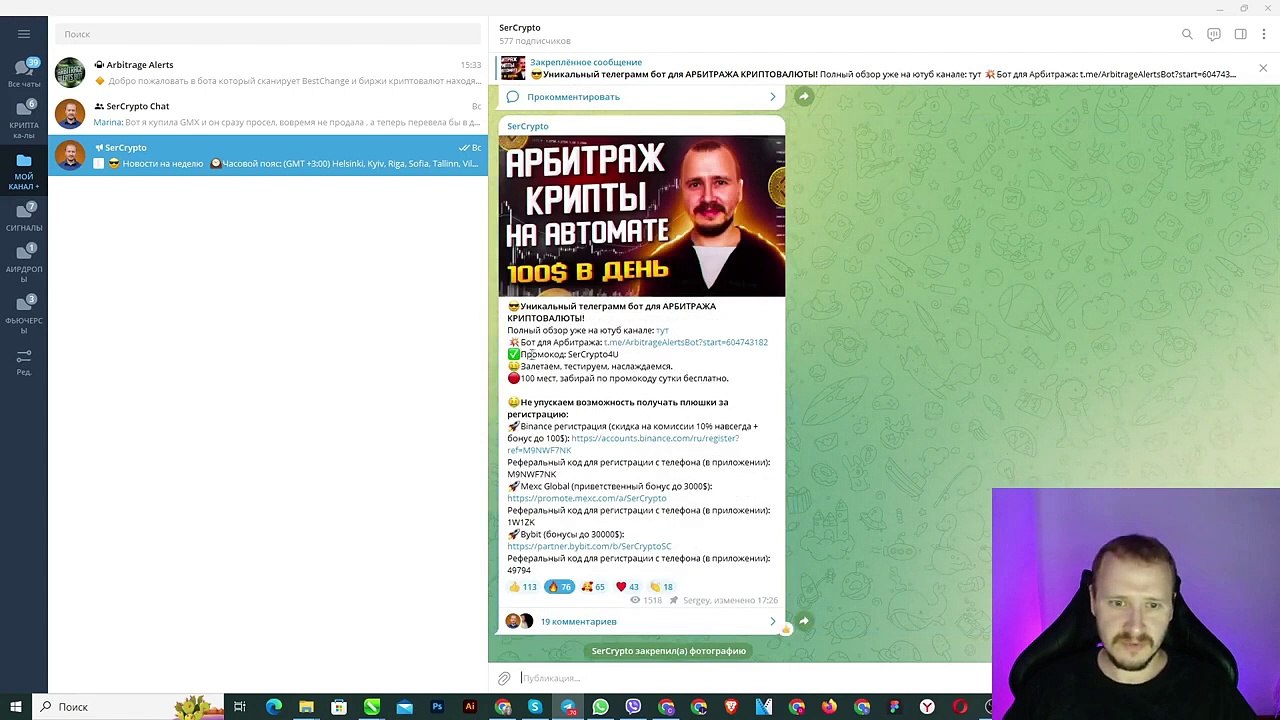Screen dimensions: 1280x720
Task: Launch Photoshop from the taskbar
Action: coord(437,707)
